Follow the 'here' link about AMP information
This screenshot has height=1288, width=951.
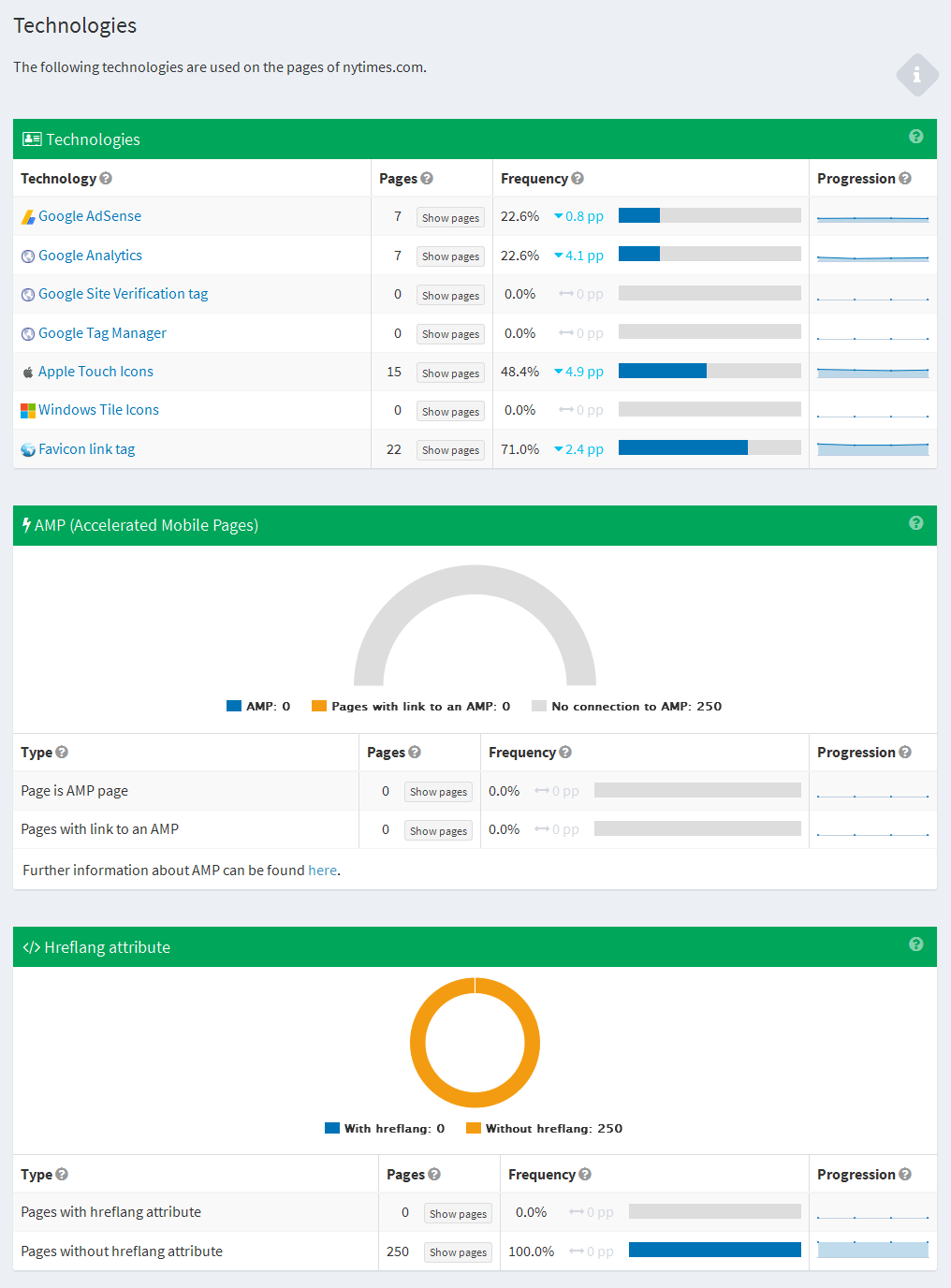[322, 870]
